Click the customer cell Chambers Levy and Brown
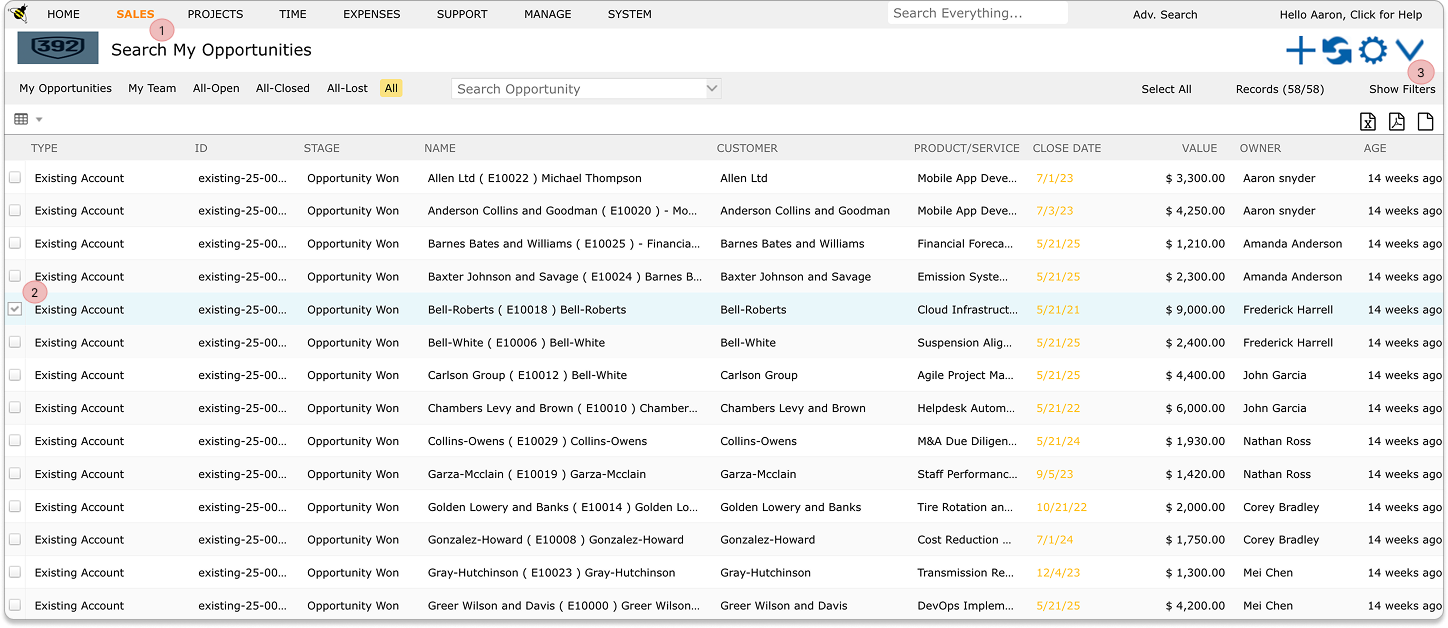Screen dimensions: 1448x628 tap(793, 408)
